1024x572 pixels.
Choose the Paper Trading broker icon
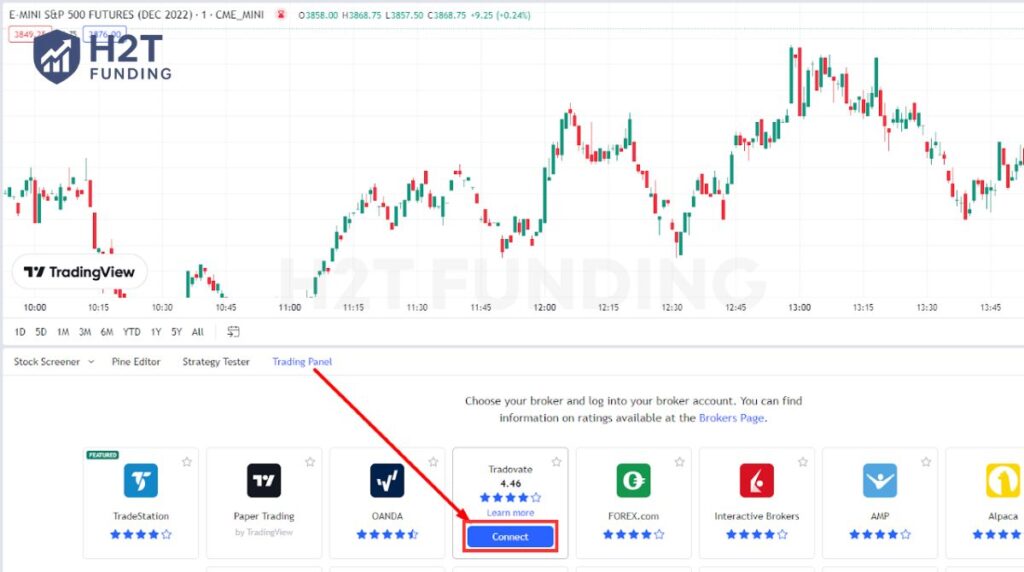click(264, 480)
